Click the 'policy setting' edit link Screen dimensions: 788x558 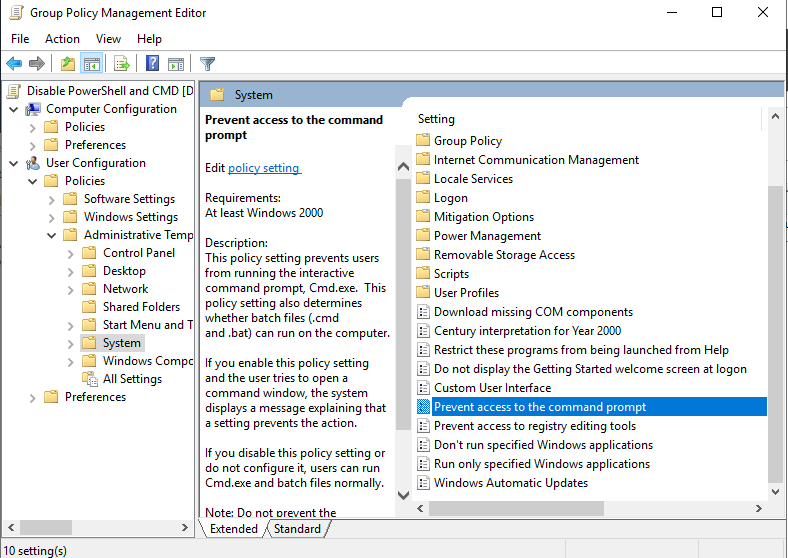click(x=264, y=168)
